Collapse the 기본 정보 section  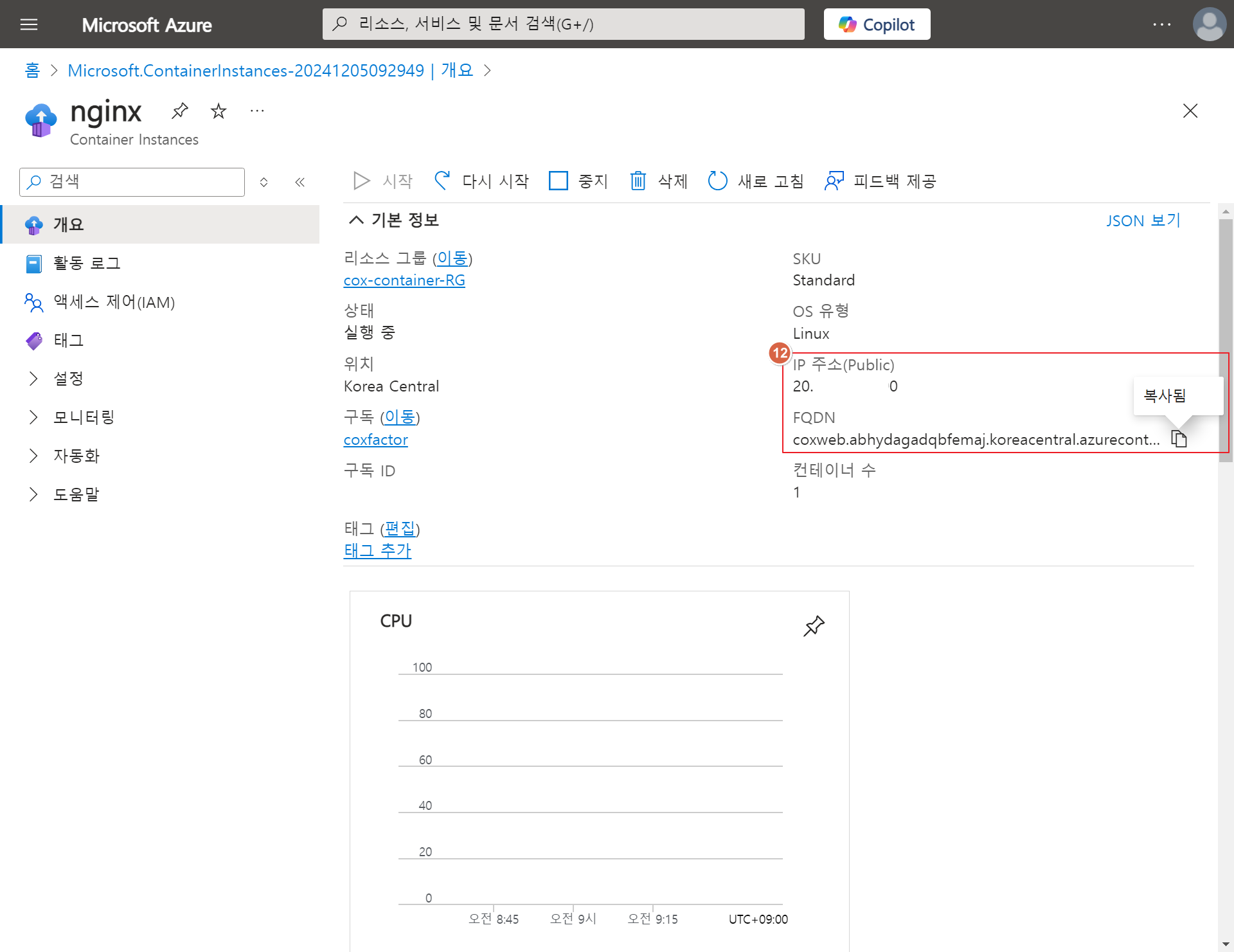(x=356, y=220)
